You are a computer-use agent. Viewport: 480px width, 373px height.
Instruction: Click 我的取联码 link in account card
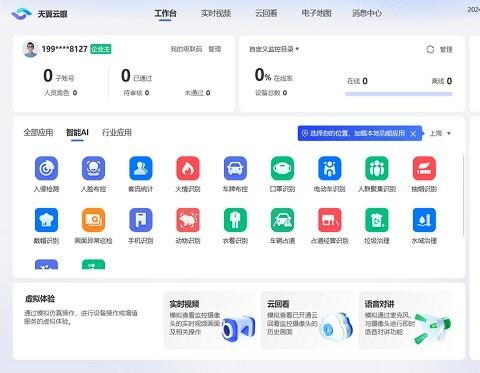tap(186, 49)
